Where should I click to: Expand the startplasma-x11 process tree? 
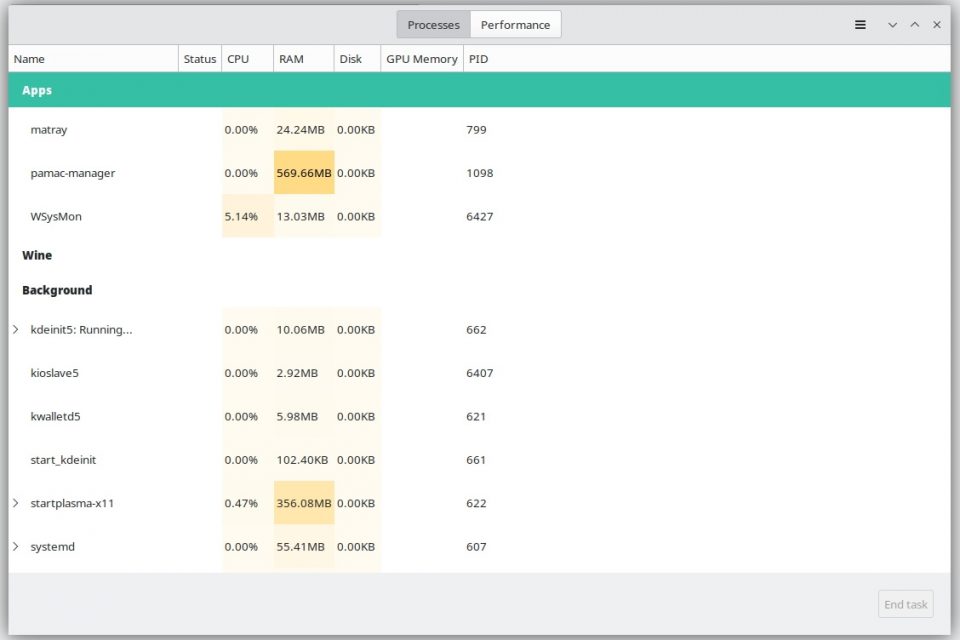point(16,503)
